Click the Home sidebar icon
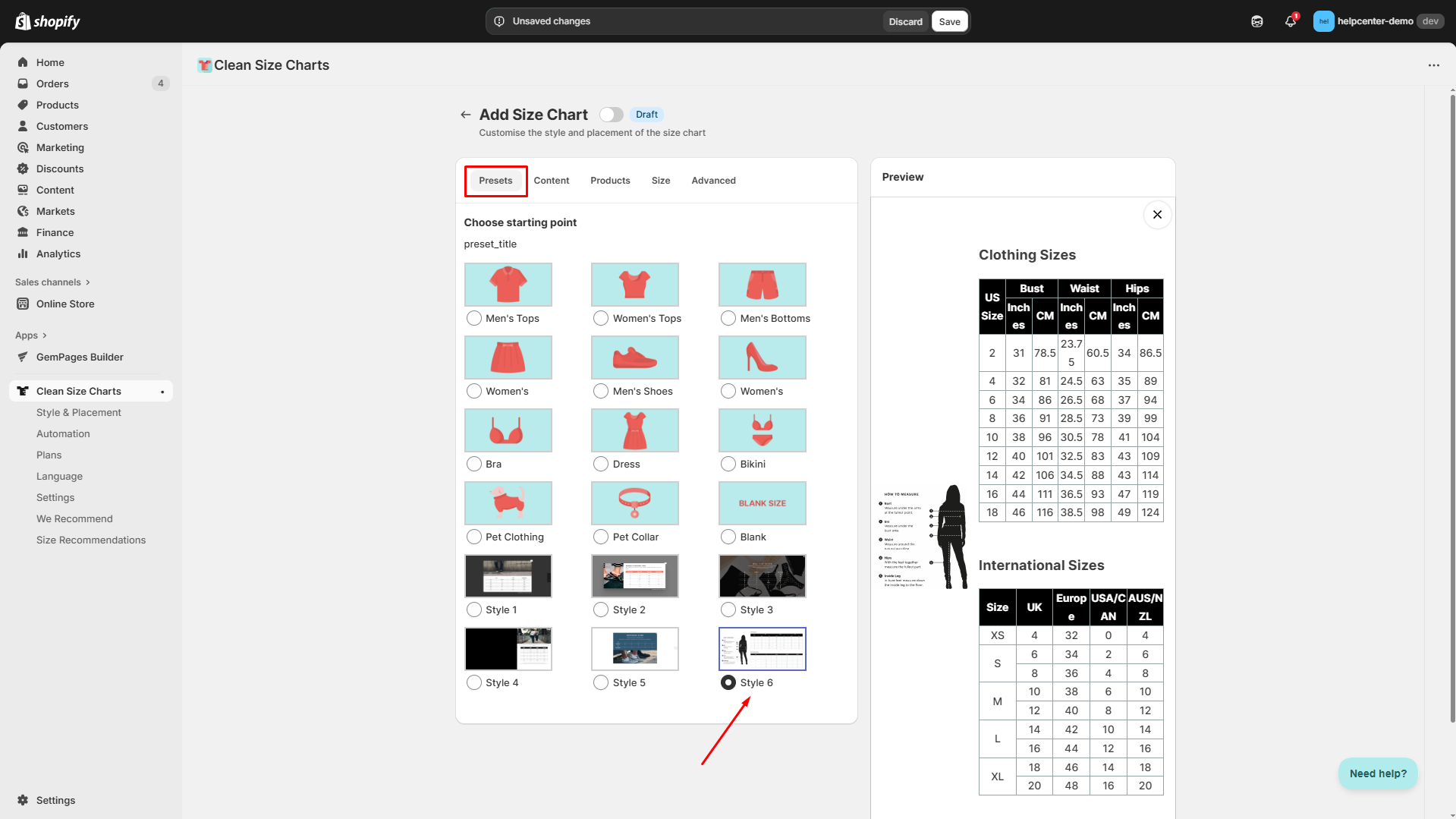Screen dimensions: 1456x819 pyautogui.click(x=23, y=62)
